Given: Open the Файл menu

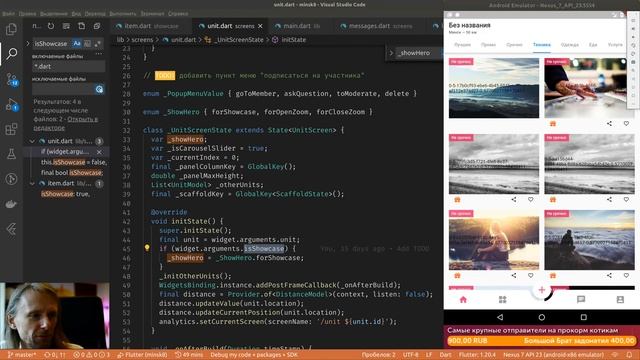Looking at the screenshot, I should click(9, 13).
